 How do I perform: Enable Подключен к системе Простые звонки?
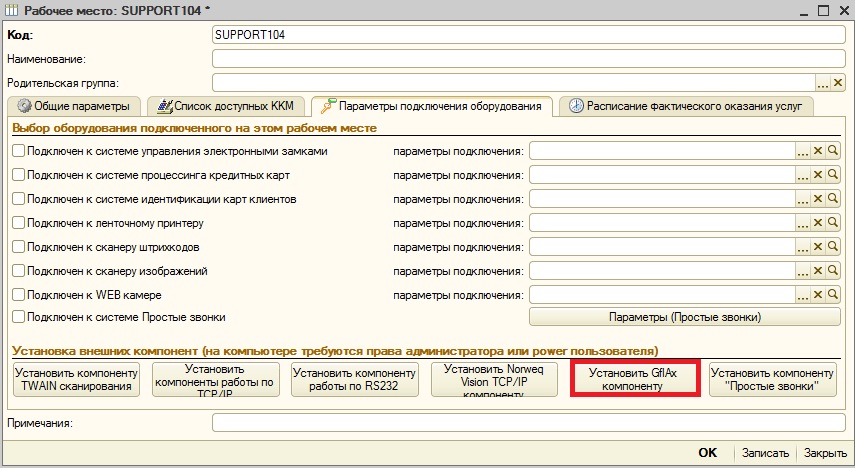pos(19,316)
